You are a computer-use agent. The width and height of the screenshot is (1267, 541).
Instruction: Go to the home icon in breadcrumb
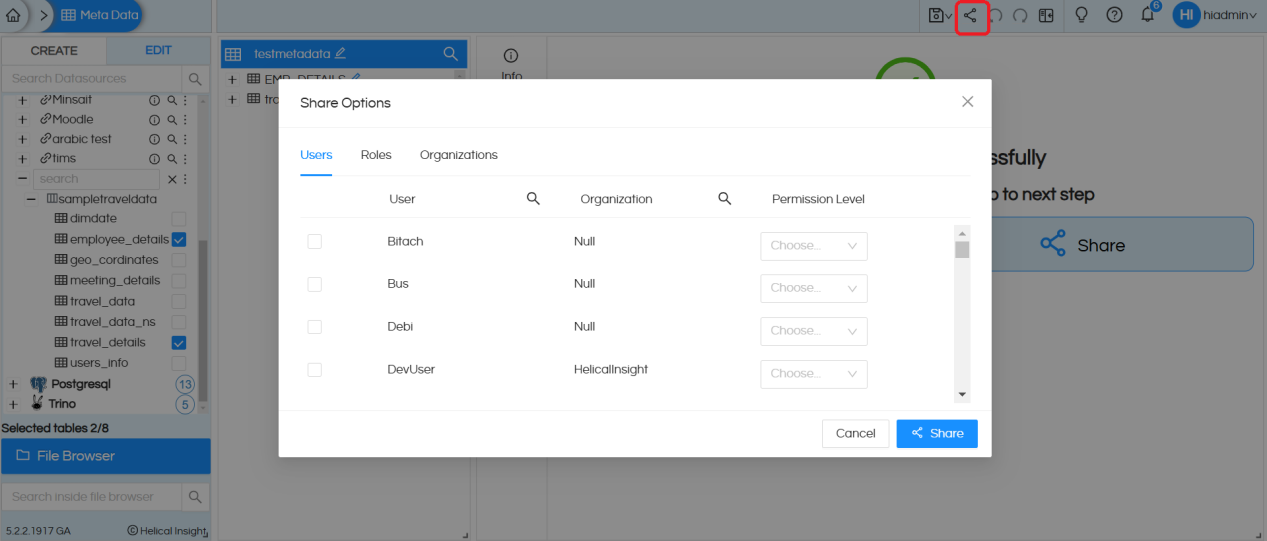(13, 15)
